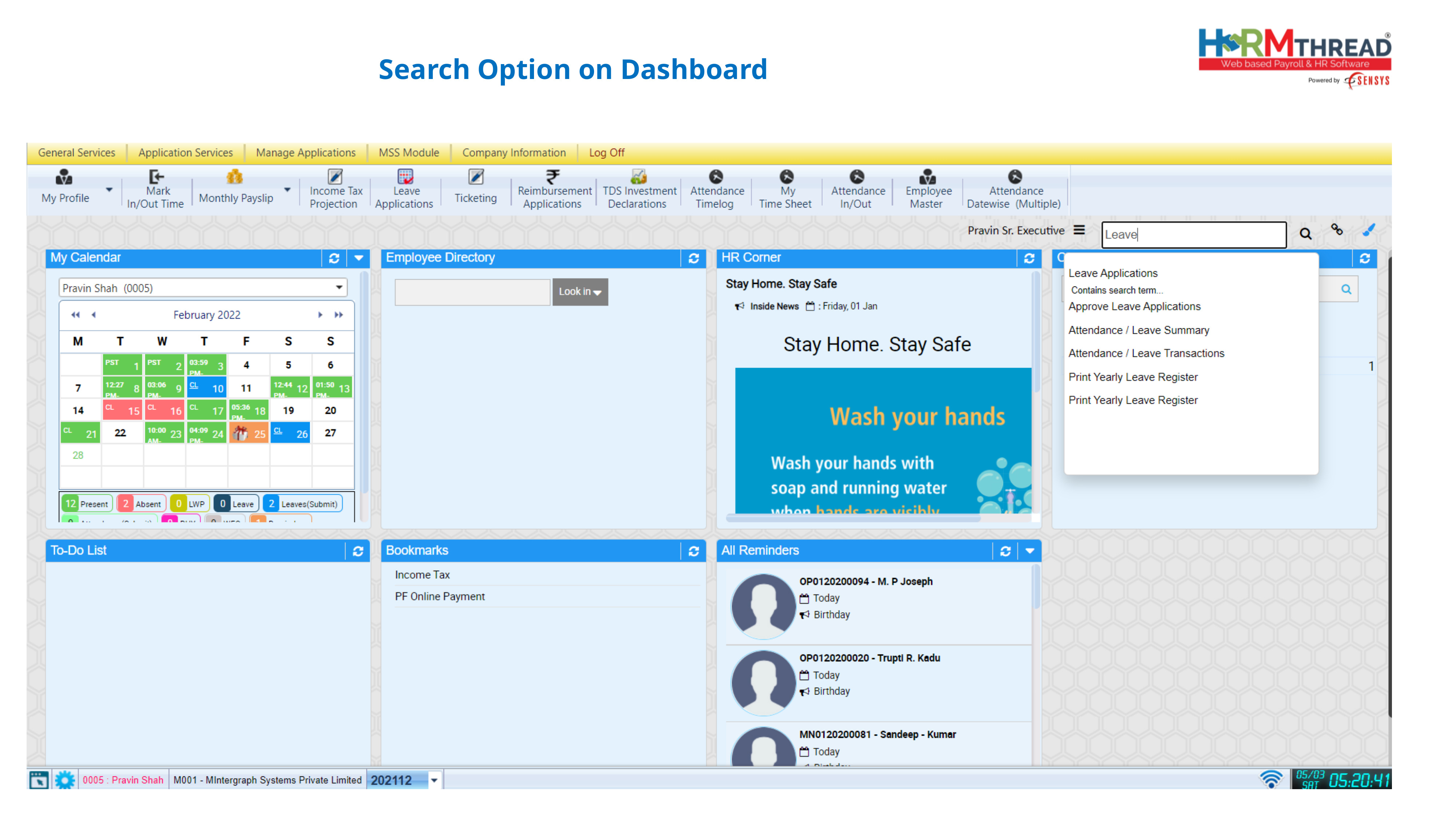1456x819 pixels.
Task: Expand the My Profile dropdown arrow
Action: click(109, 190)
